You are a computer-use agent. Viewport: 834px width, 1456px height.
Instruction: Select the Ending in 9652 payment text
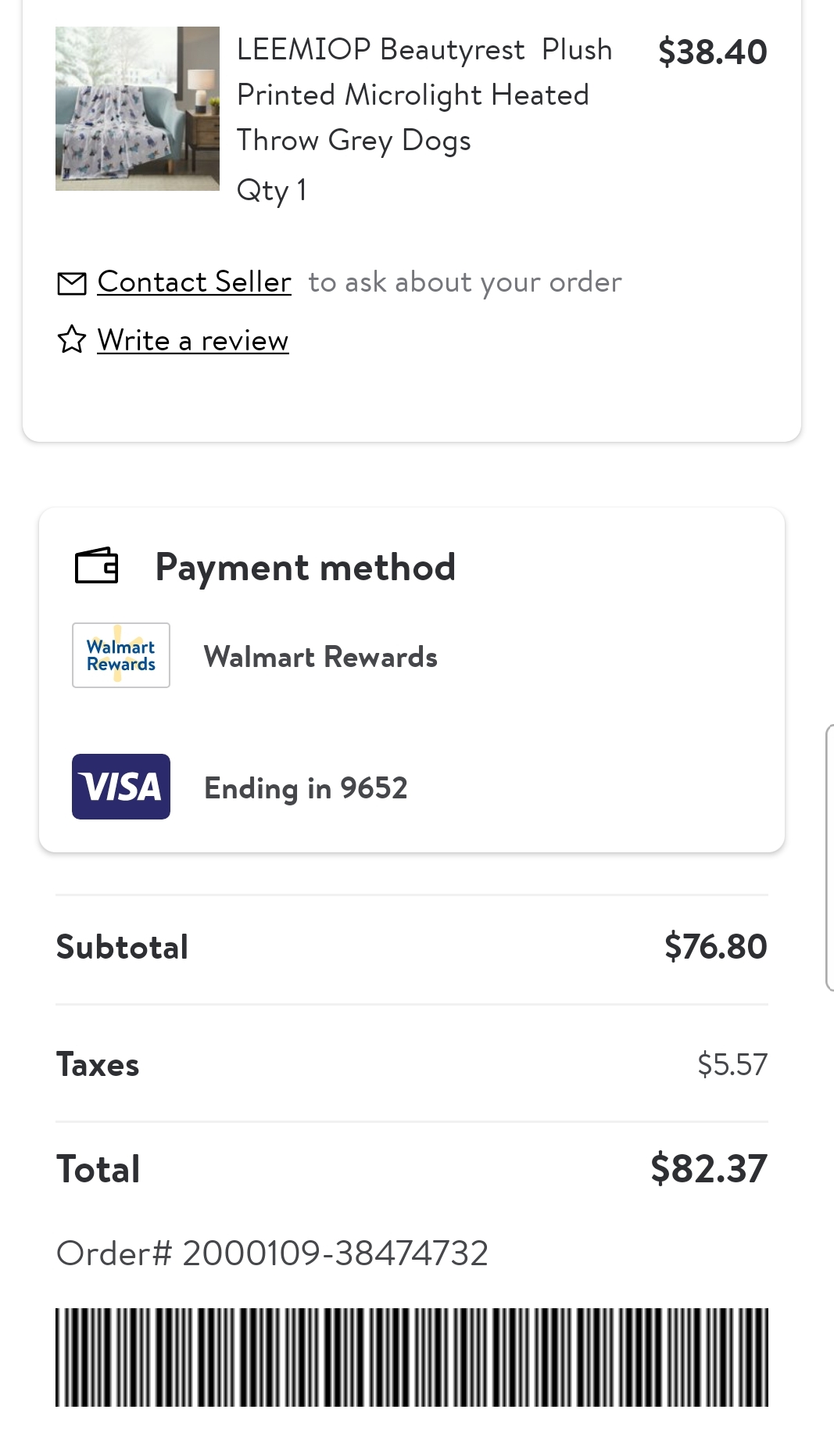click(x=306, y=788)
